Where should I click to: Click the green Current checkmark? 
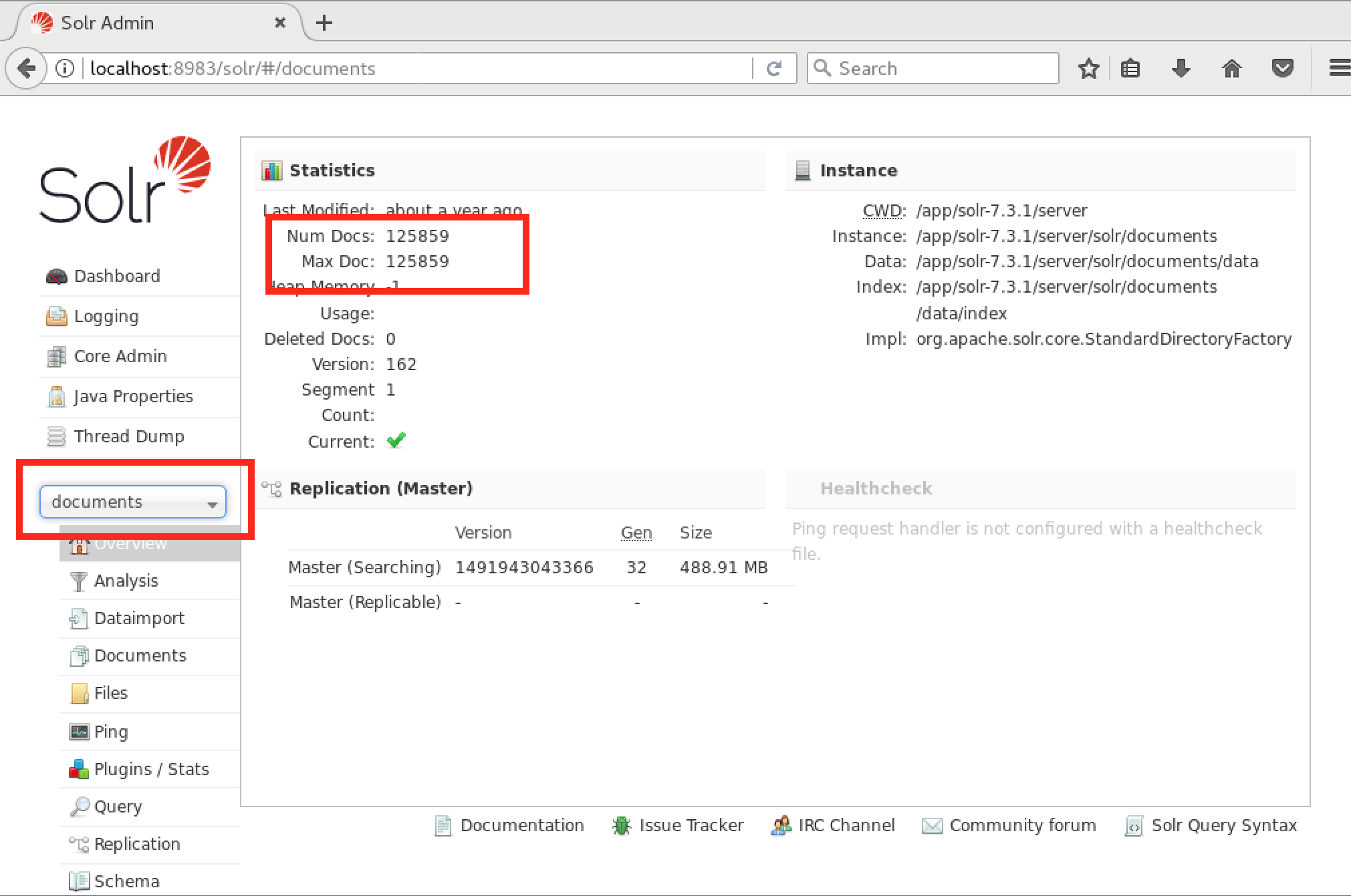click(396, 440)
